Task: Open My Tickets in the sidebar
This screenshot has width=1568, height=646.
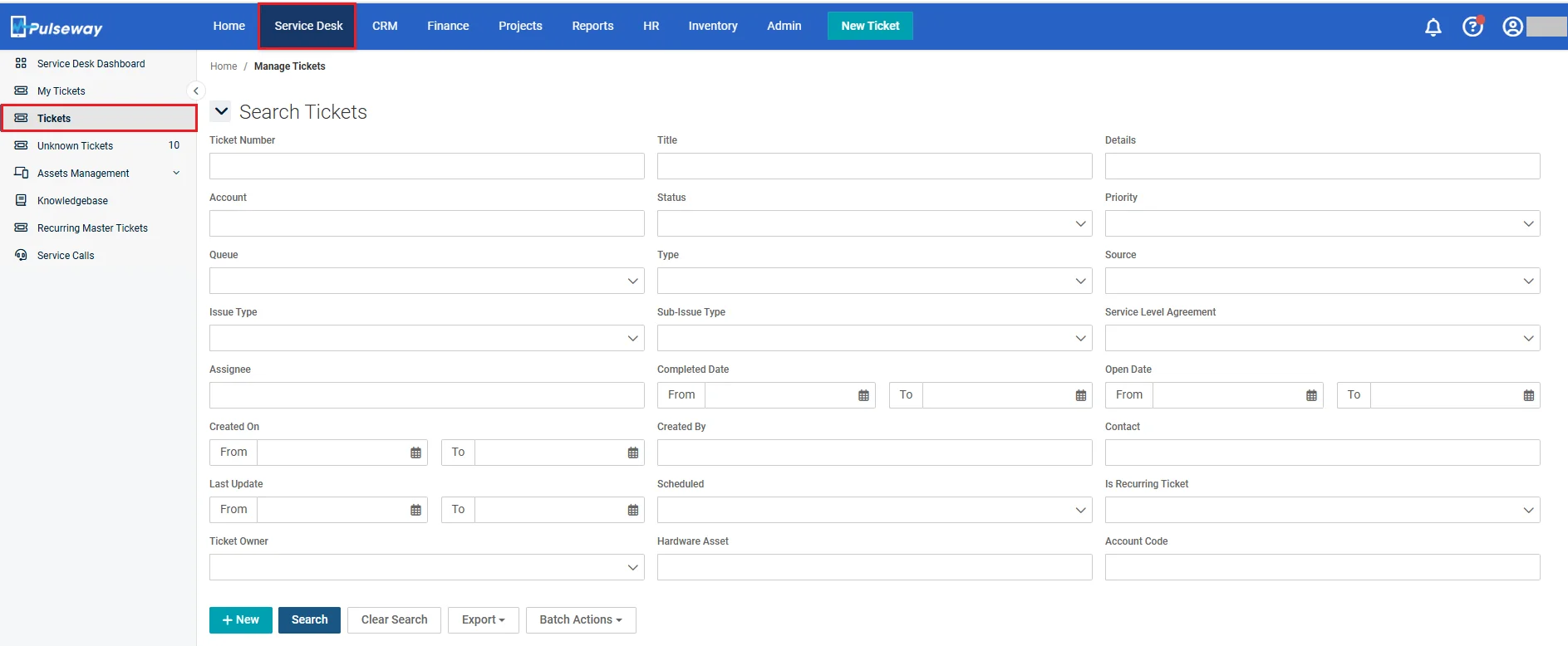Action: 61,91
